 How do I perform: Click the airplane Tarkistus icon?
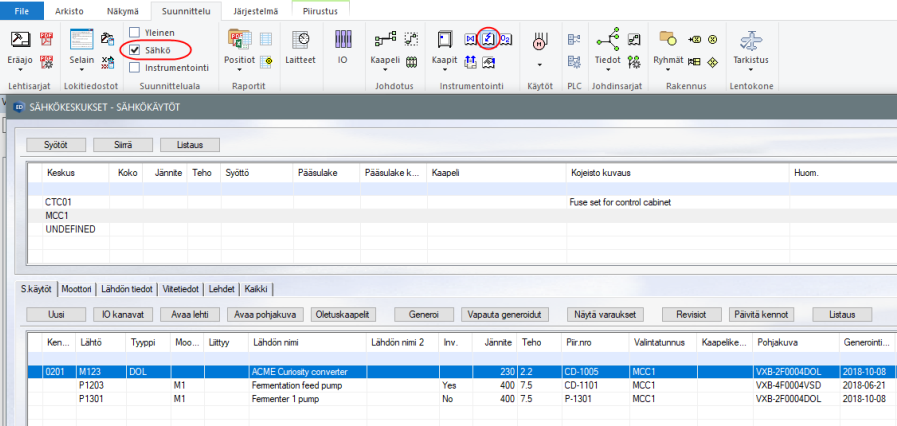tap(749, 41)
